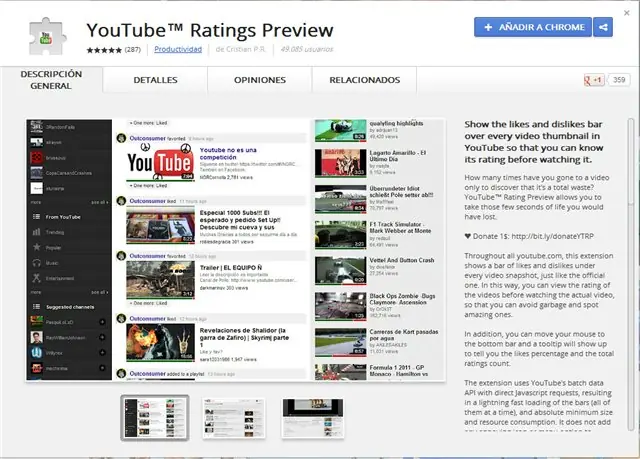Viewport: 640px width, 459px height.
Task: Click the de Cristian P.R. author text
Action: [x=240, y=49]
